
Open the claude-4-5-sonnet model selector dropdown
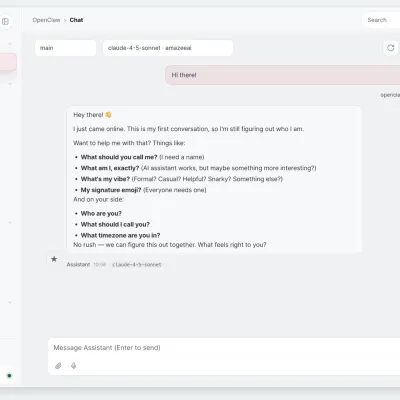[168, 48]
